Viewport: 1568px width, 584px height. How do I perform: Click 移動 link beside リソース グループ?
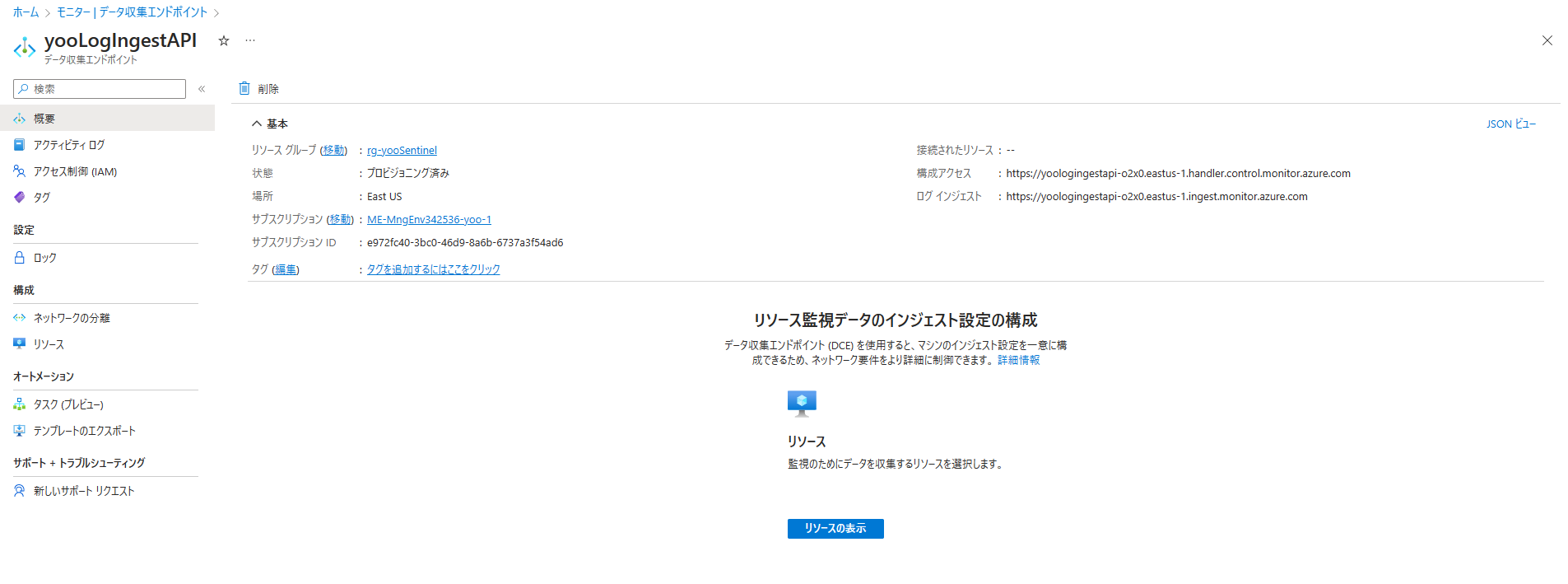click(x=333, y=150)
